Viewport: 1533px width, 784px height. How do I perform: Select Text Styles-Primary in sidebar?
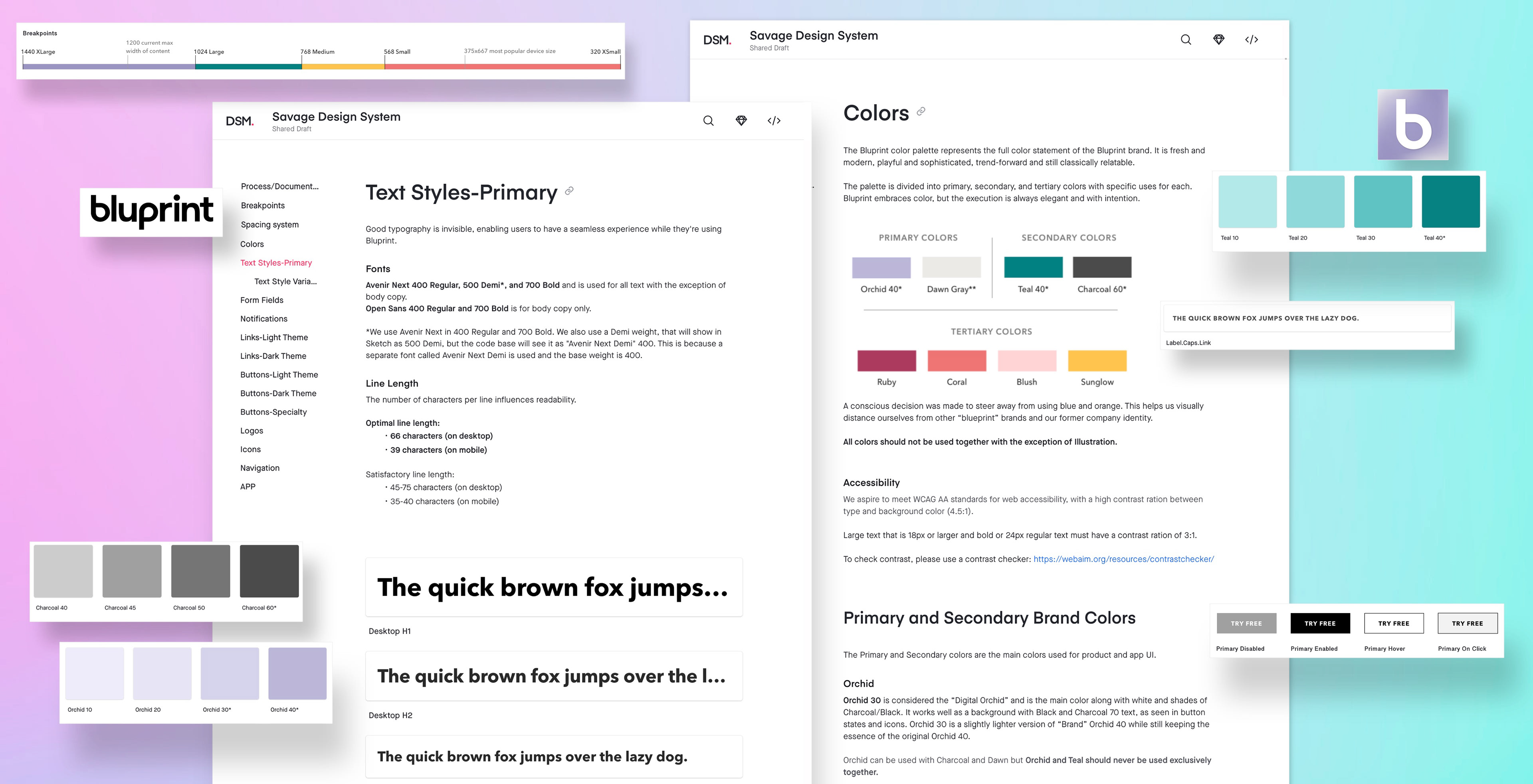pos(276,262)
